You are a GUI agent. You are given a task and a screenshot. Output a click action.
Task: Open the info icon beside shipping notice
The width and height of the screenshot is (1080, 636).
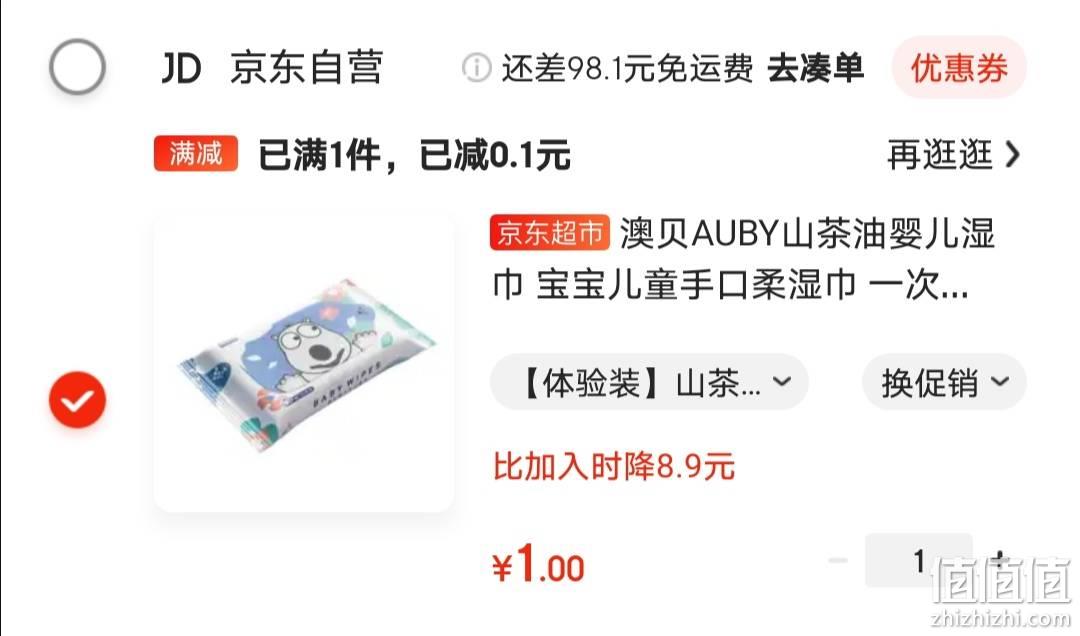point(476,68)
